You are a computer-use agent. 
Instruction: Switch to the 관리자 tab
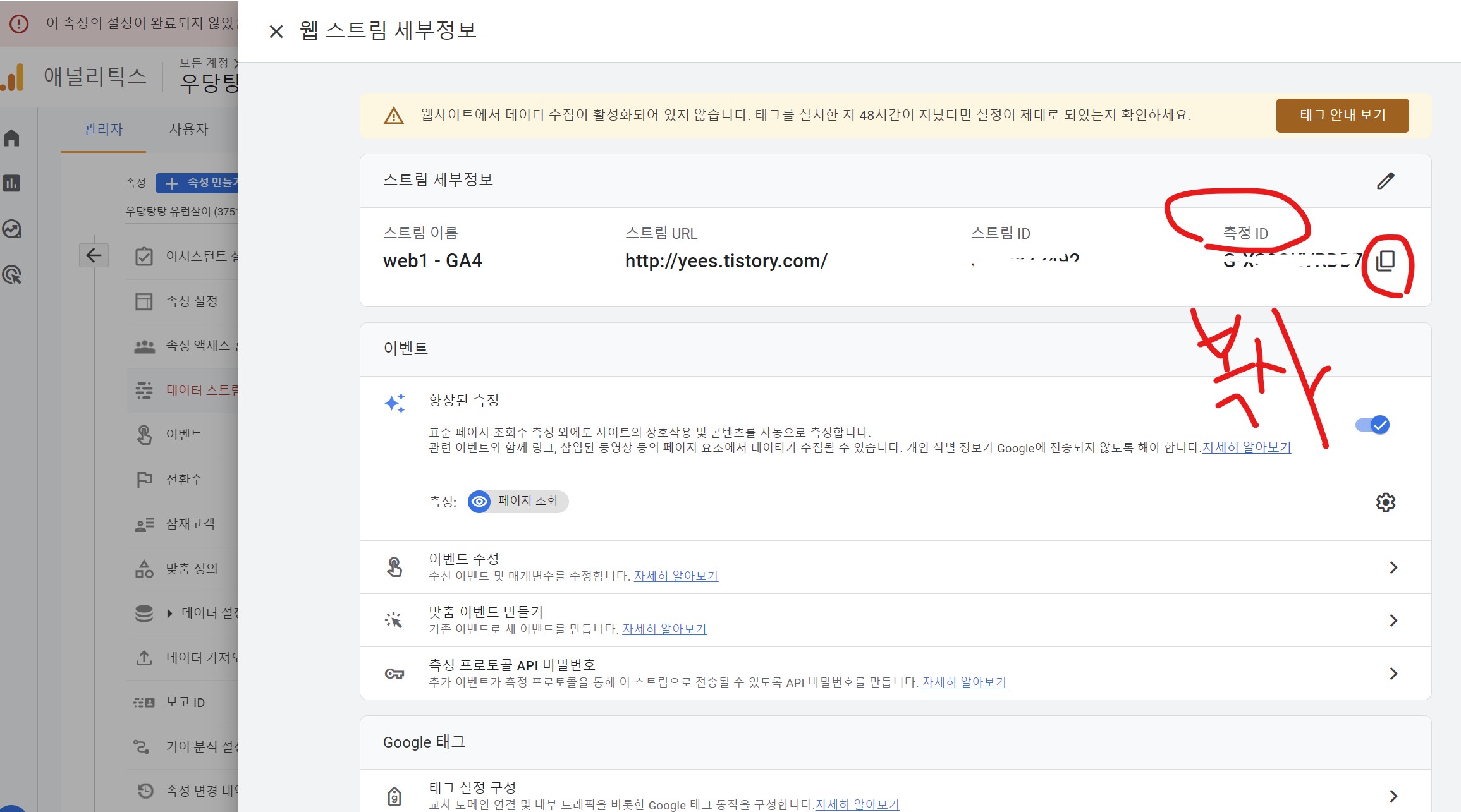tap(103, 130)
